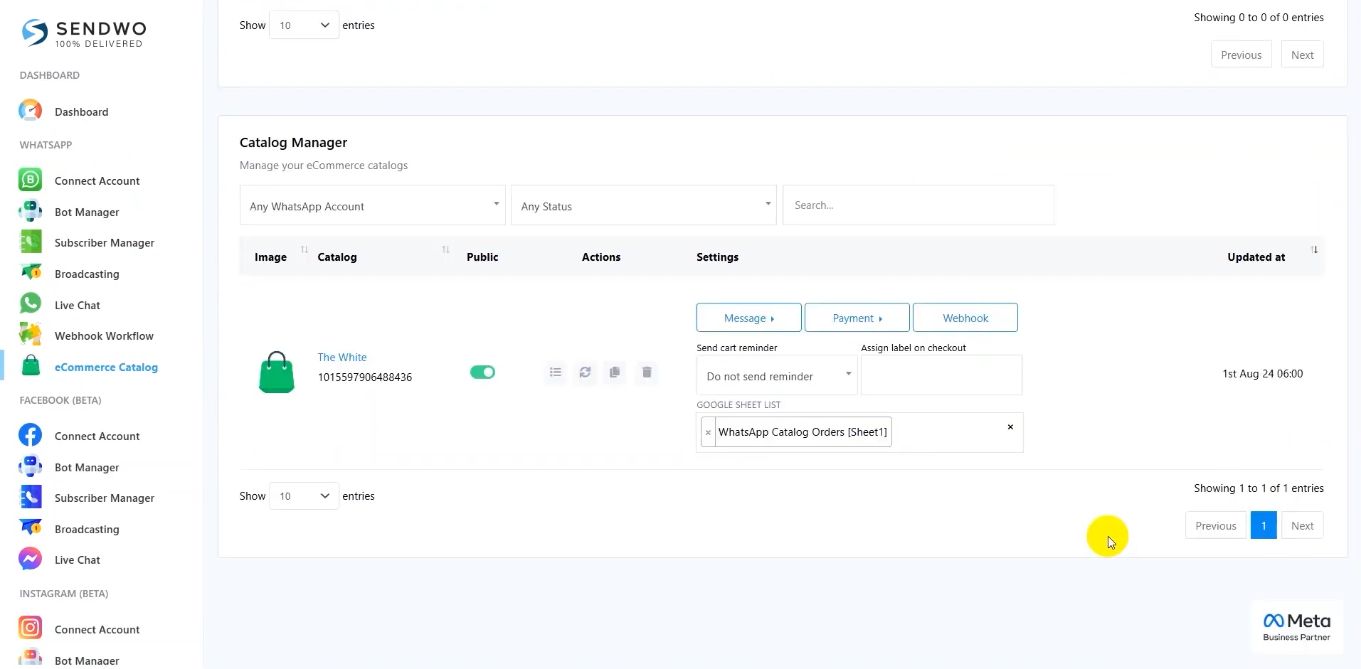Open the Send cart reminder dropdown
This screenshot has height=669, width=1361.
776,376
